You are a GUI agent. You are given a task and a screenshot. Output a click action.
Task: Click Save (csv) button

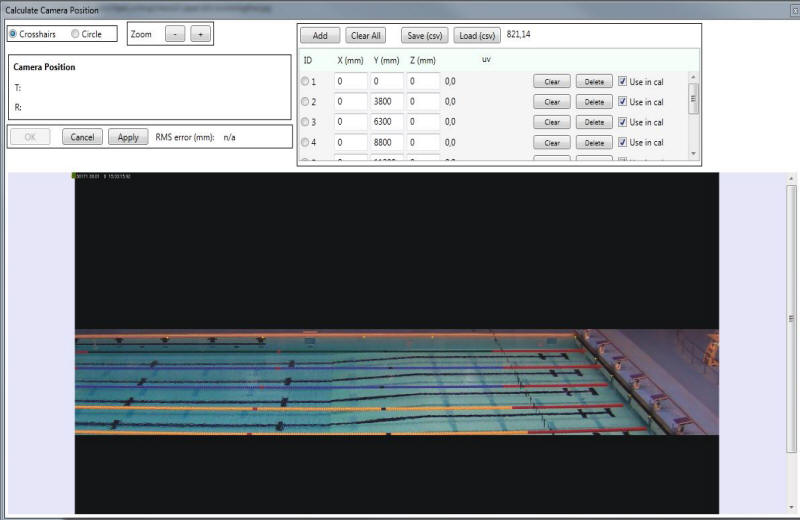tap(424, 35)
